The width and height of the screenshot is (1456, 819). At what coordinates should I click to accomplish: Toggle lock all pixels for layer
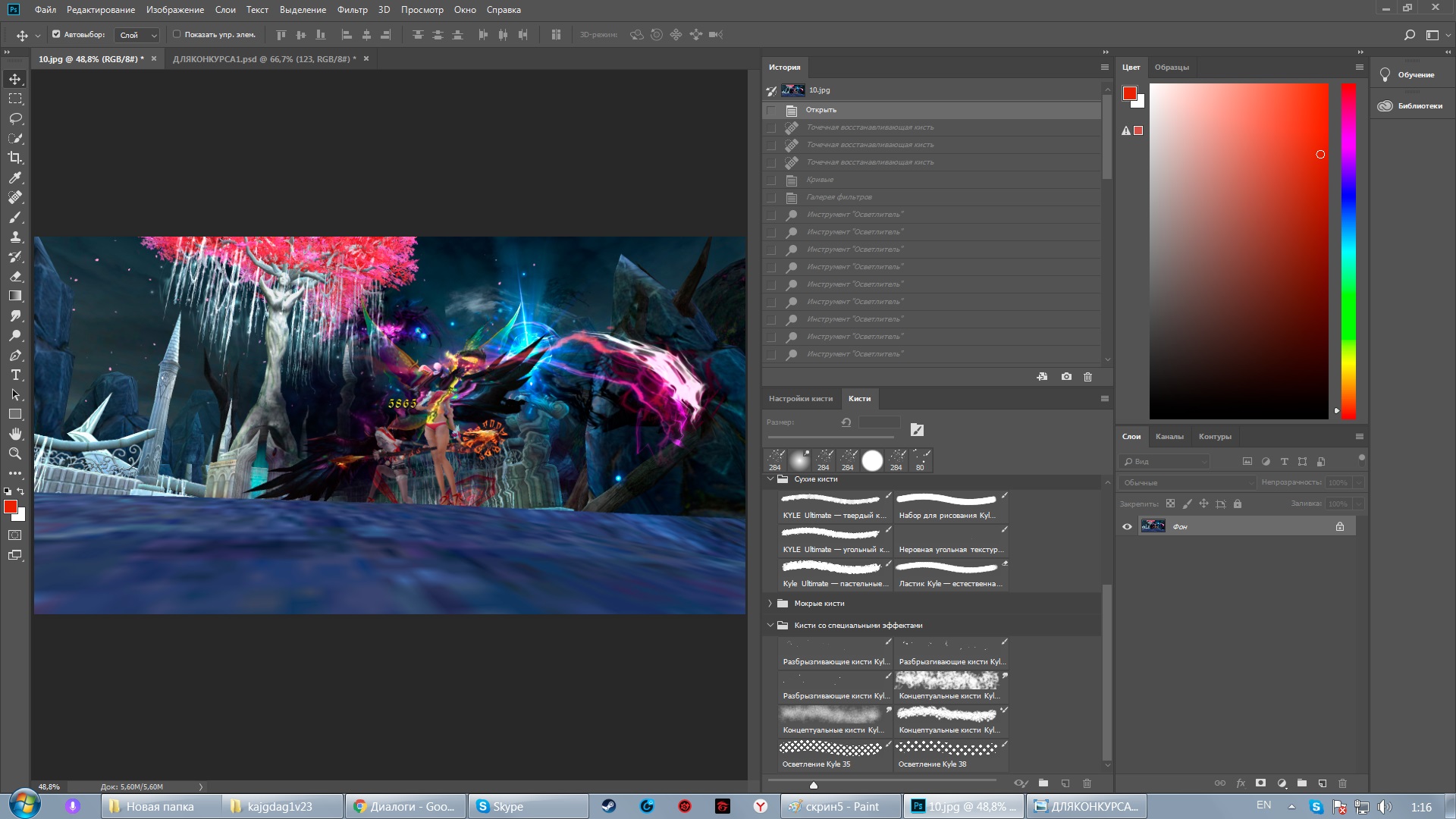point(1238,504)
